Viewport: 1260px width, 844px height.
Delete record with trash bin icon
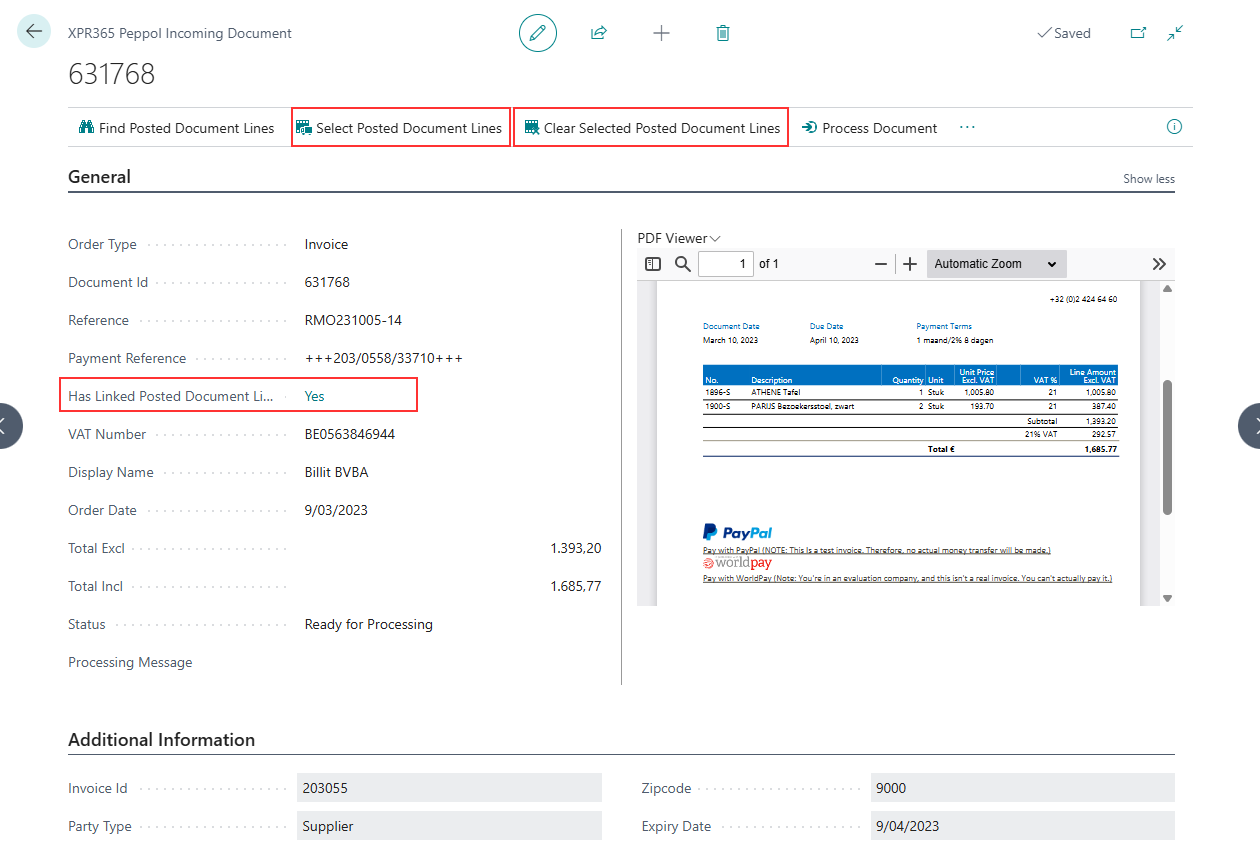tap(723, 33)
